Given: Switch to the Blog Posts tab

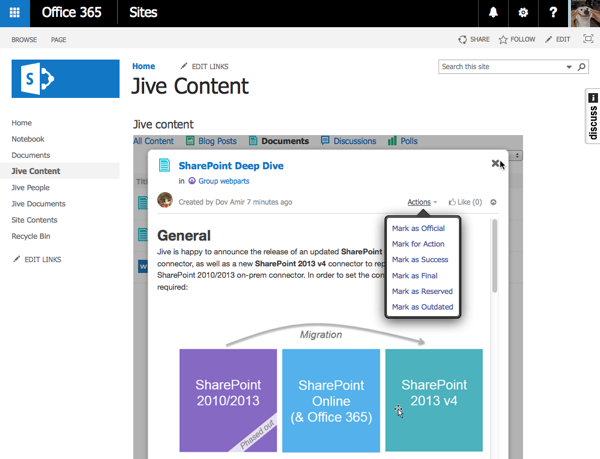Looking at the screenshot, I should click(211, 141).
